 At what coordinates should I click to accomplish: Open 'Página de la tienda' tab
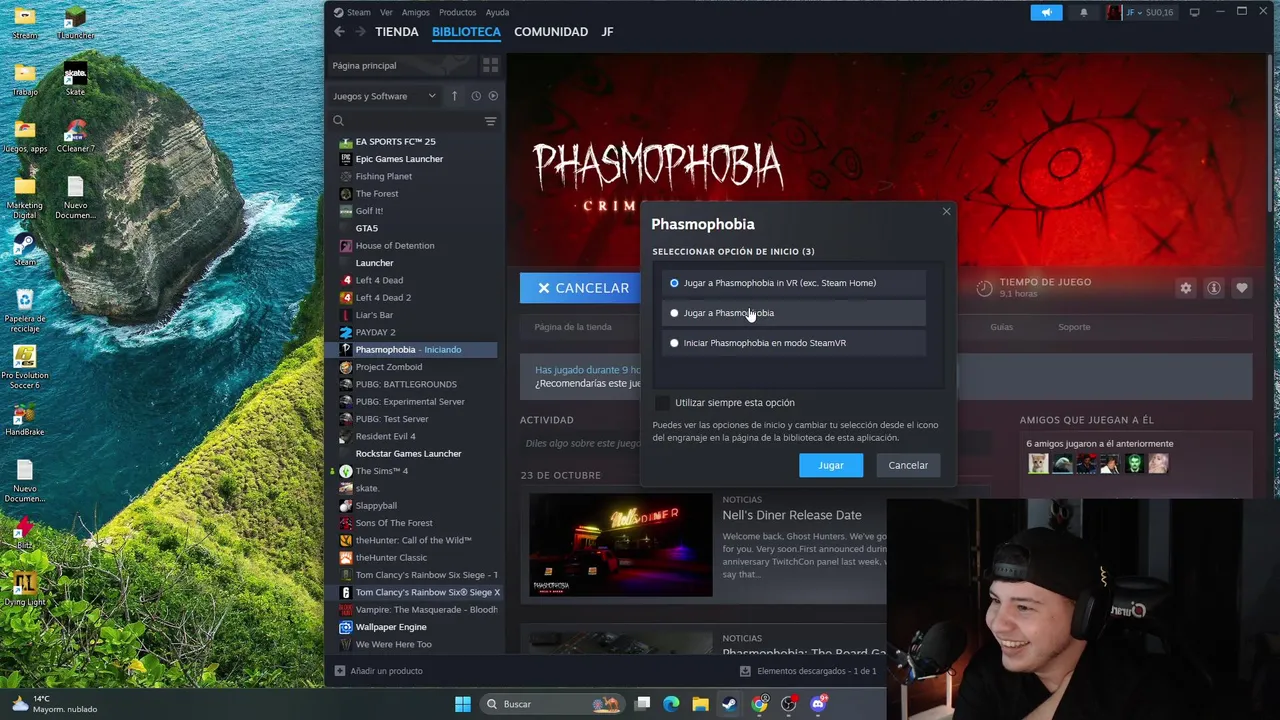point(573,327)
